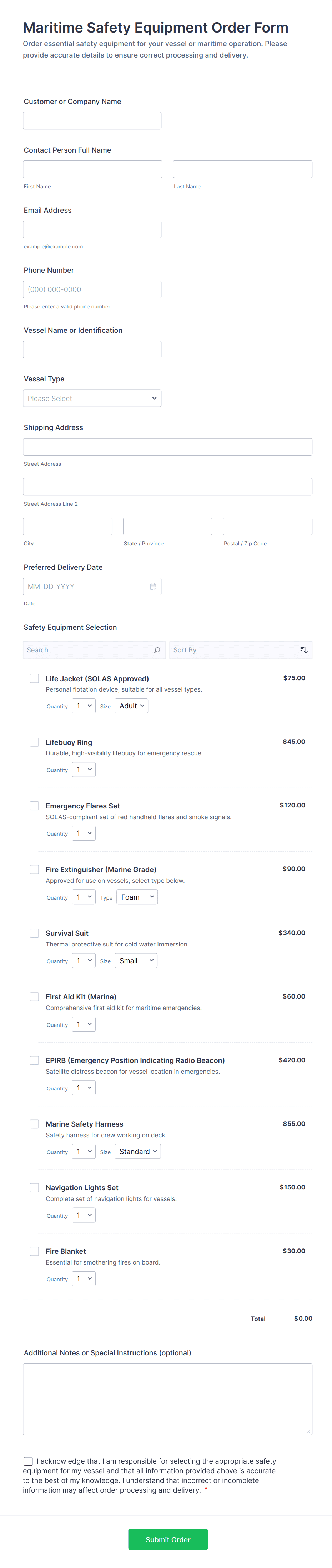The width and height of the screenshot is (332, 1568).
Task: Focus the Email Address input
Action: tap(92, 229)
